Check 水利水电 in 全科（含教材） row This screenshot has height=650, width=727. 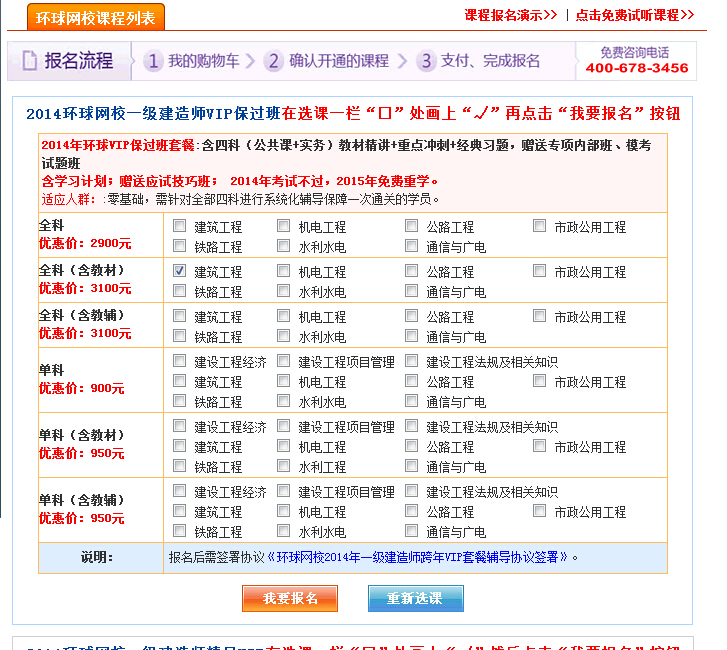(283, 291)
